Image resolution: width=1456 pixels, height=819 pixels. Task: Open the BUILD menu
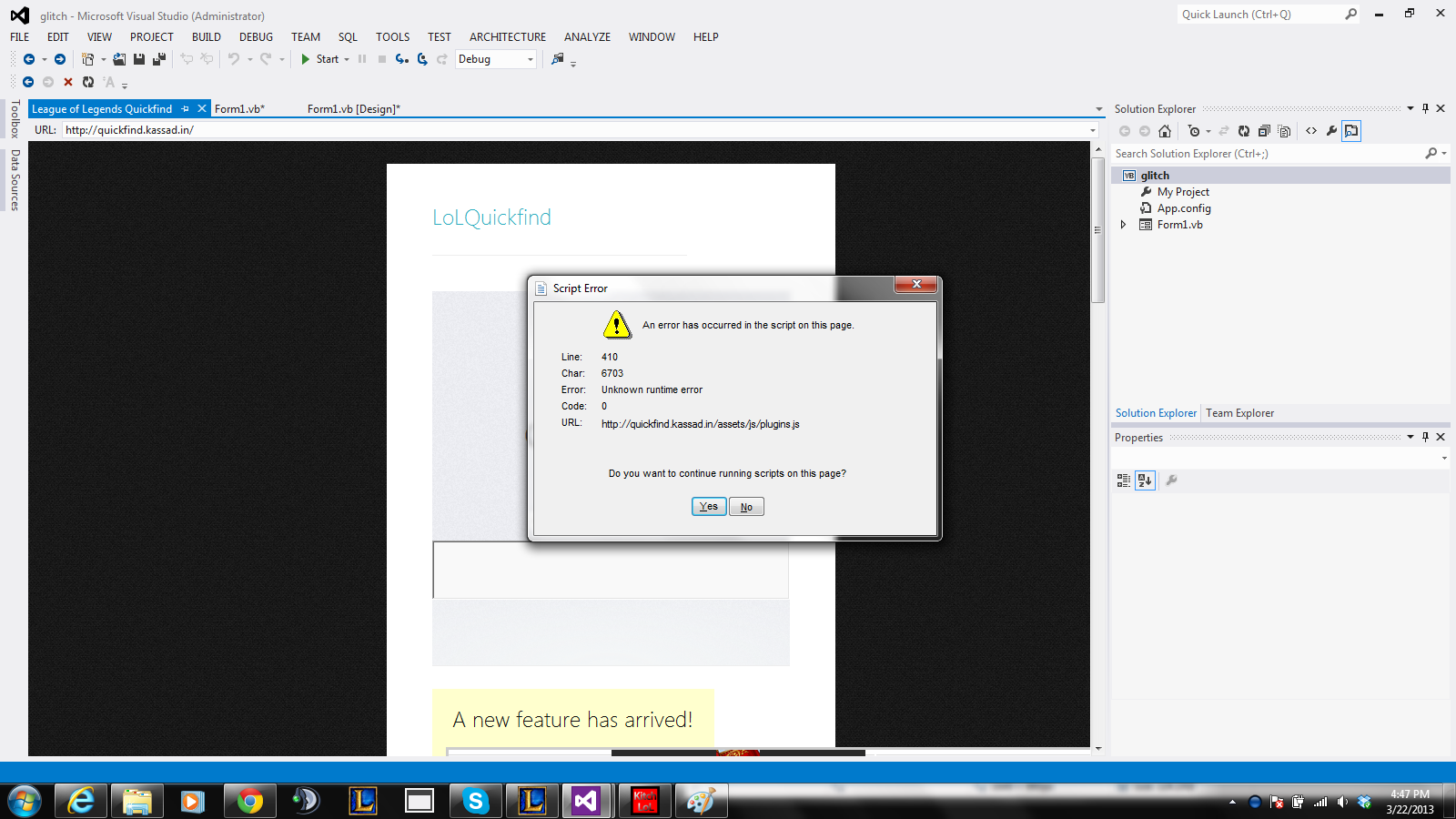tap(207, 37)
